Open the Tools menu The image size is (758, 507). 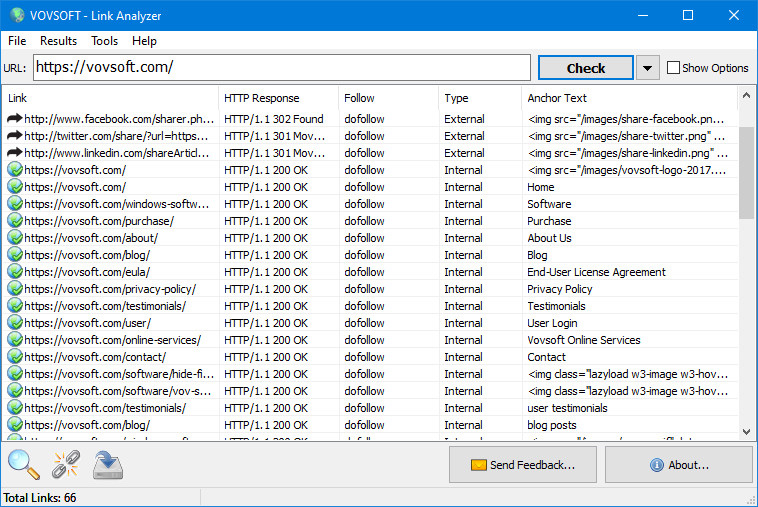[104, 41]
